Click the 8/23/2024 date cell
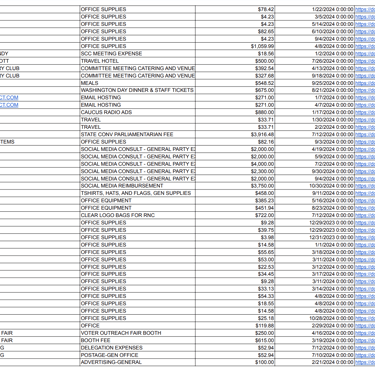 tap(315, 208)
